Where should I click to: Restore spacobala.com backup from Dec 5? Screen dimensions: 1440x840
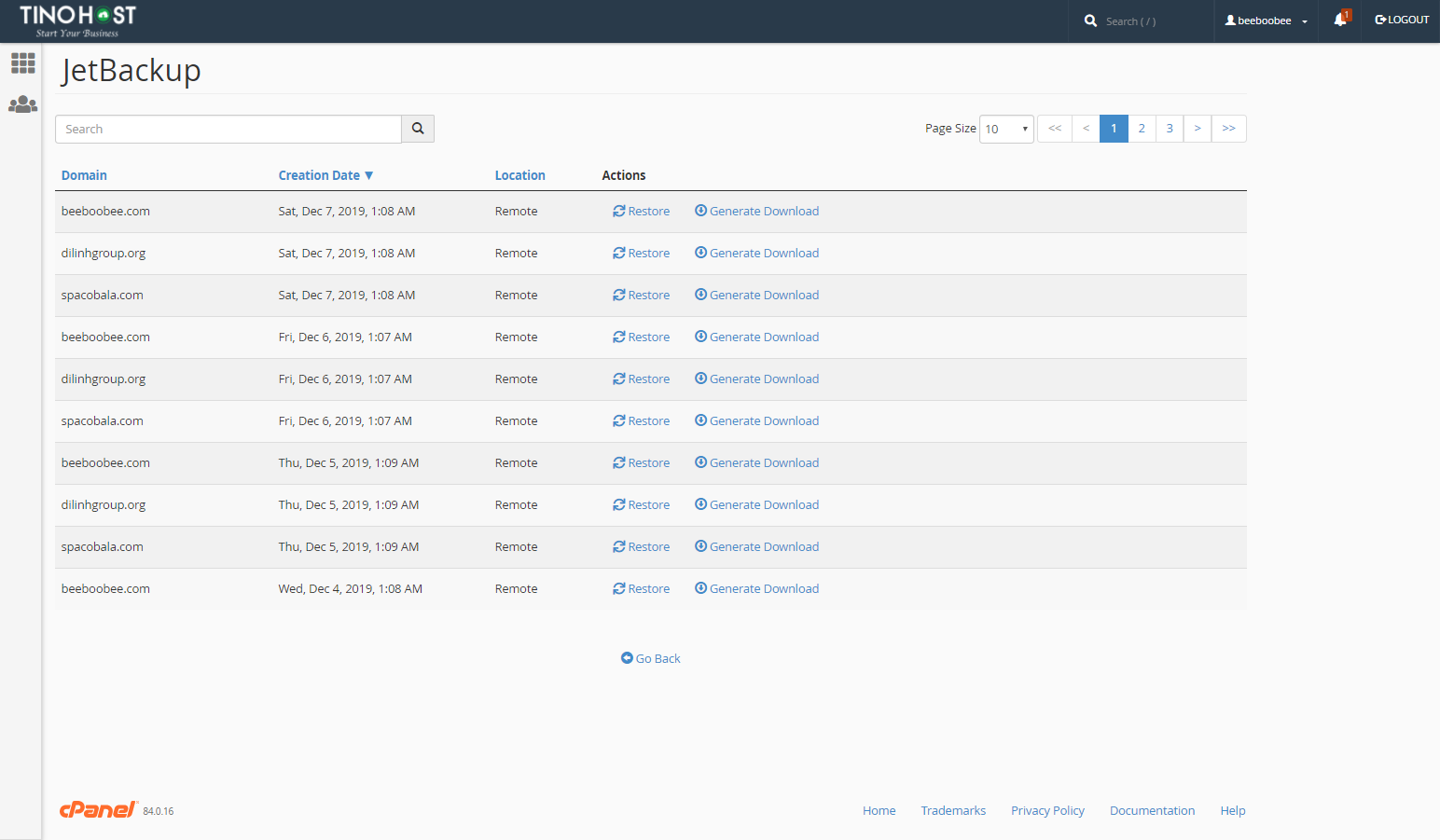tap(642, 547)
